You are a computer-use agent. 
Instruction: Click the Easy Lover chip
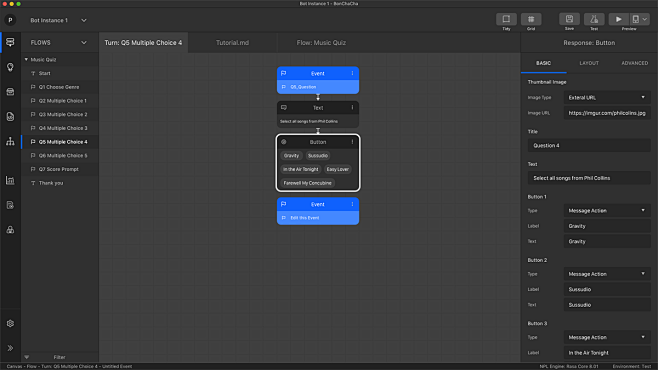(338, 169)
